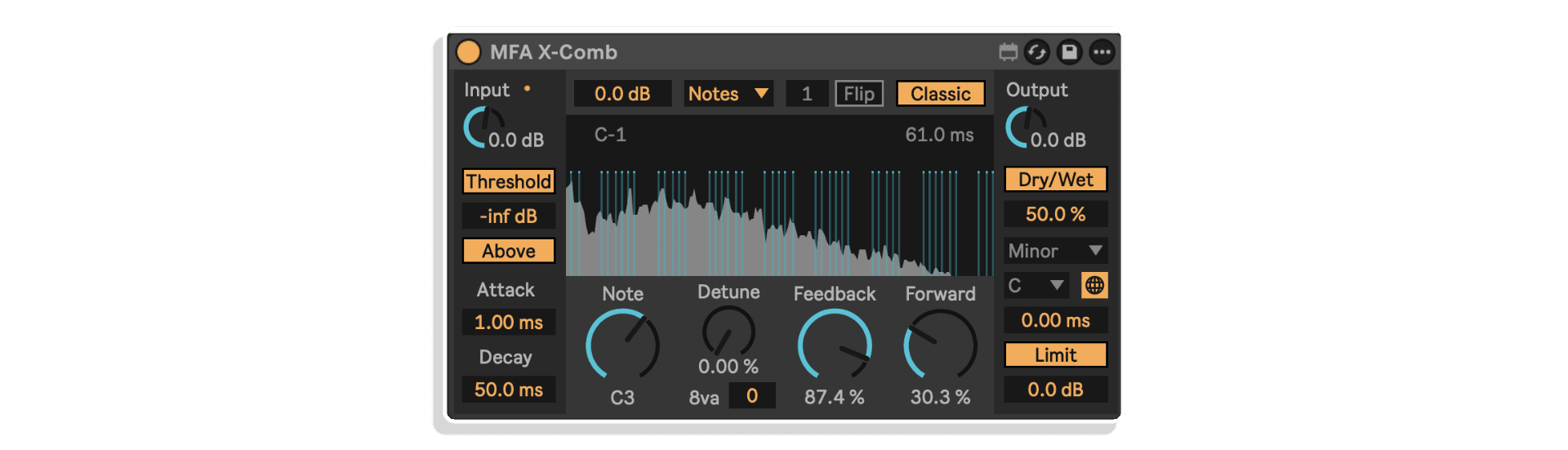Viewport: 1568px width, 450px height.
Task: Click the 30.3 % forward value
Action: (941, 397)
